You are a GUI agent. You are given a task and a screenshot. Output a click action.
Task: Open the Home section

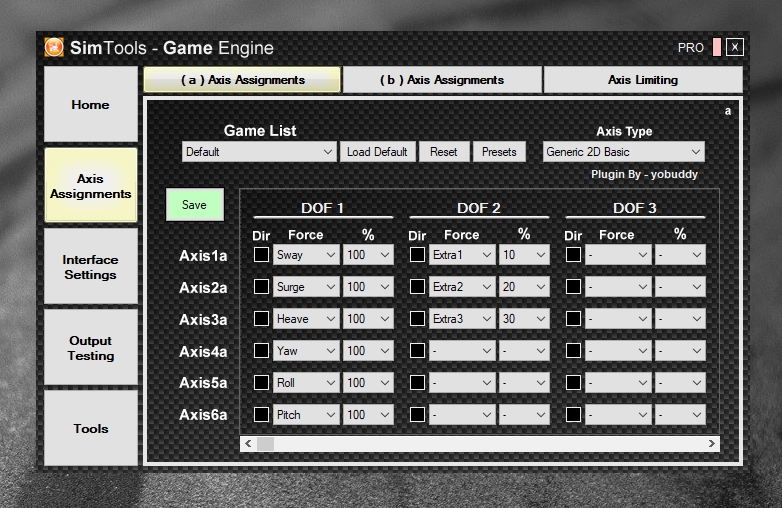91,104
